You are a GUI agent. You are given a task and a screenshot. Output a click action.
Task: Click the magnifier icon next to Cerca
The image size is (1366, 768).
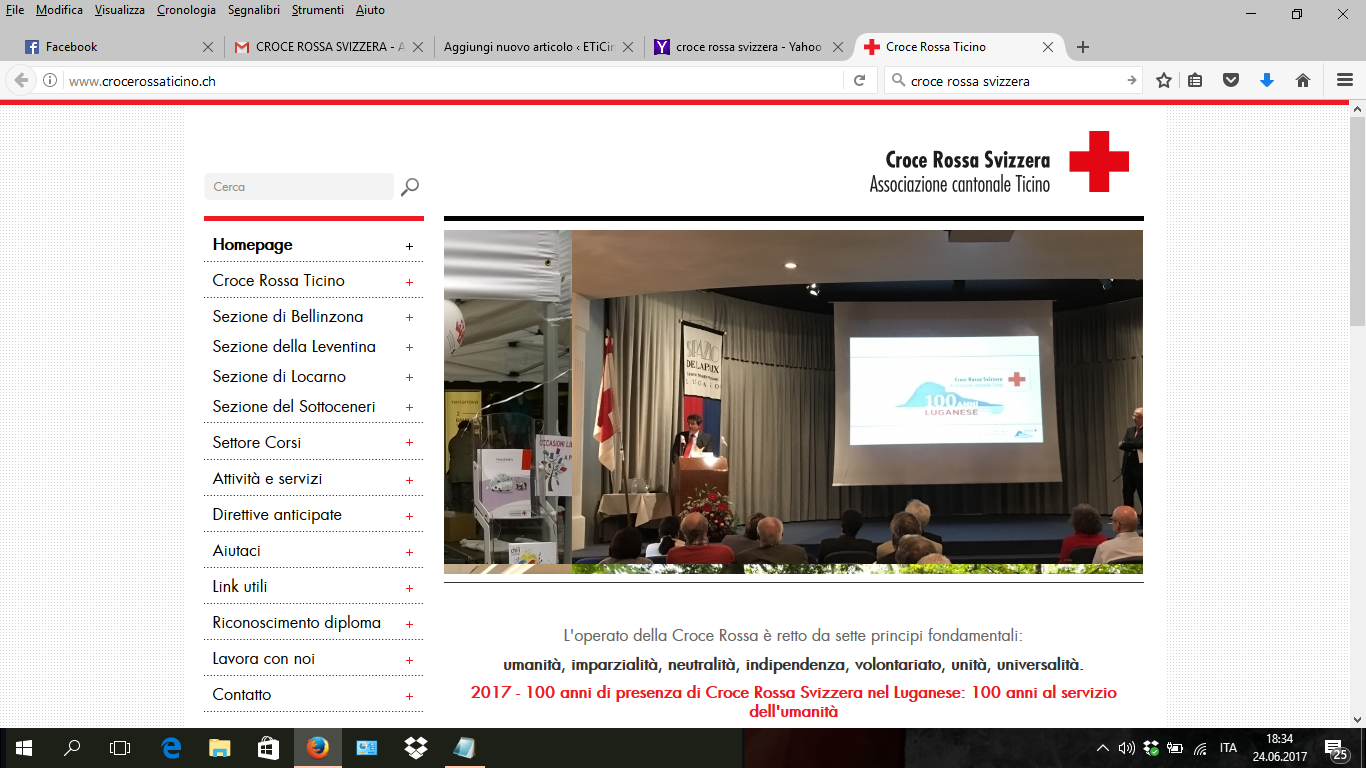click(x=409, y=187)
